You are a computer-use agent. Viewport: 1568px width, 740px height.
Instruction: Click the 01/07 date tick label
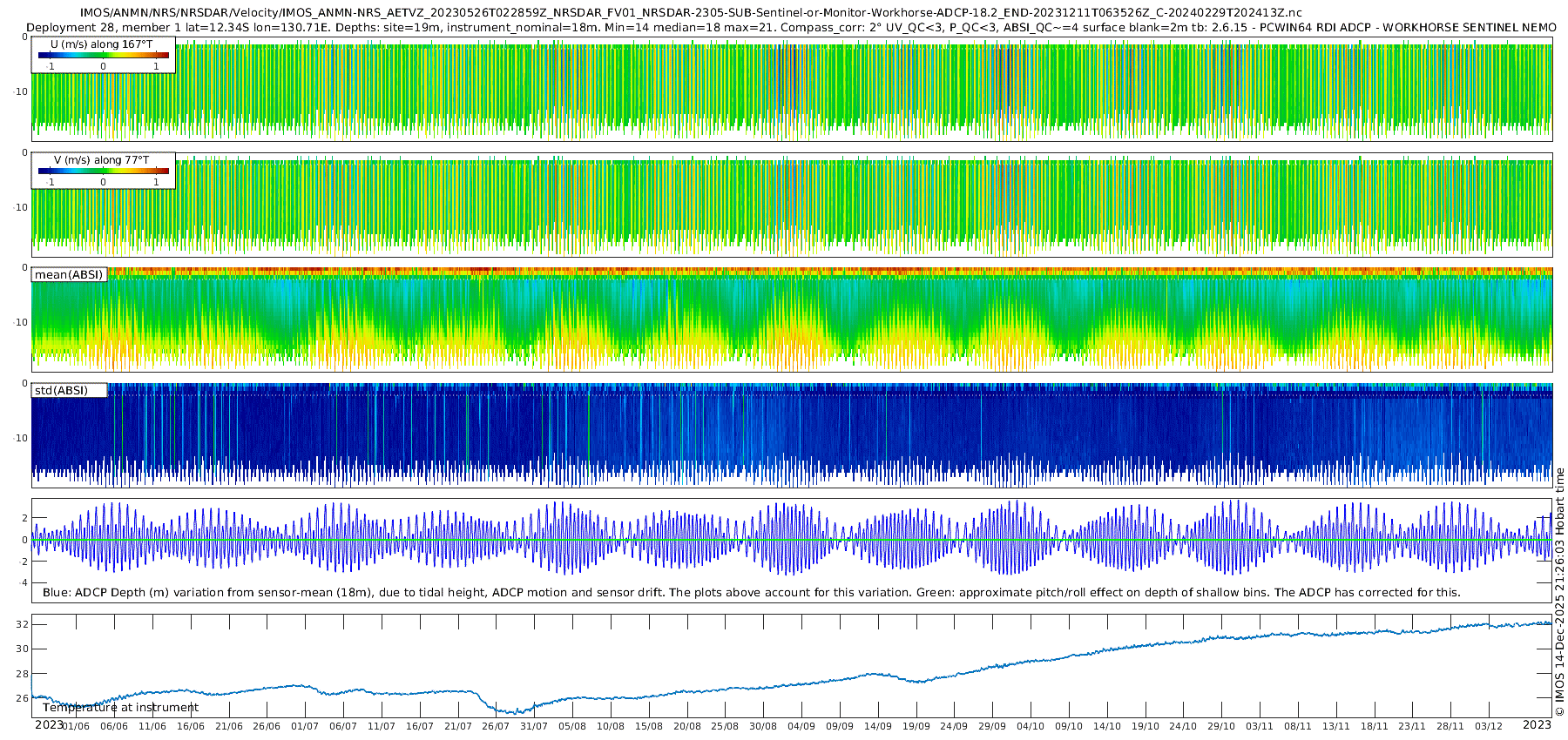coord(305,726)
